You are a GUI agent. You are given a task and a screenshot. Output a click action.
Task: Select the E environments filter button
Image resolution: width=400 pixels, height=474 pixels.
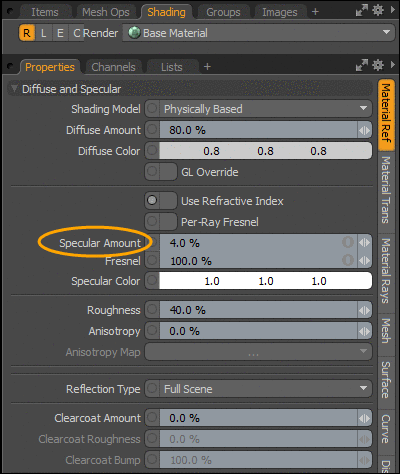pyautogui.click(x=60, y=33)
